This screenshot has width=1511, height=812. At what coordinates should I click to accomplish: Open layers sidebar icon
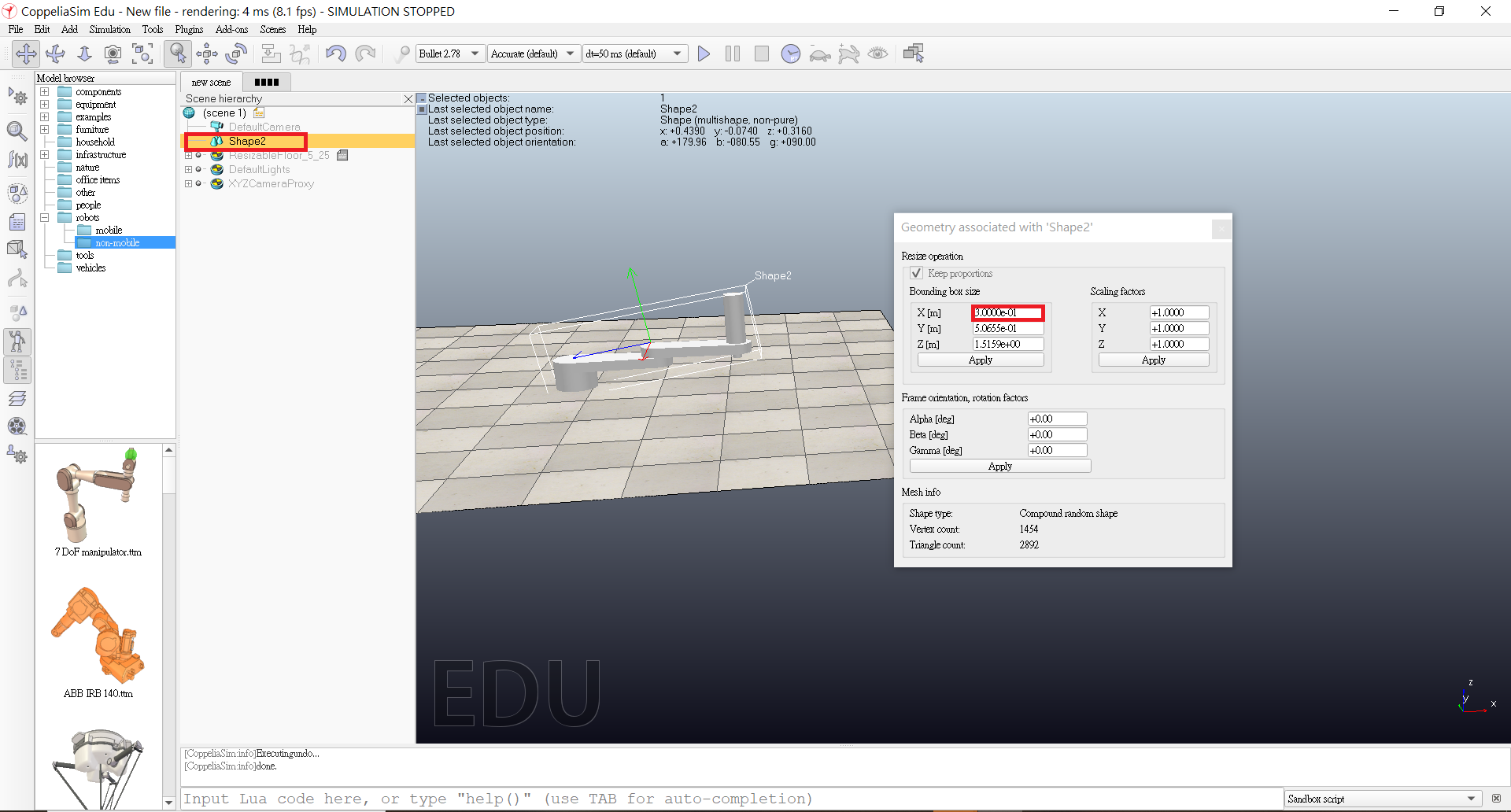click(x=17, y=398)
